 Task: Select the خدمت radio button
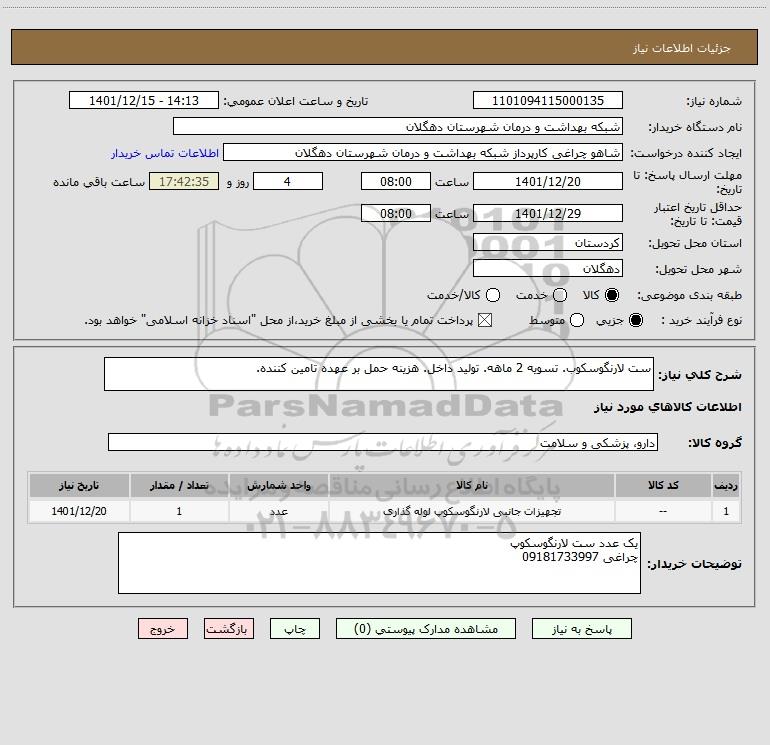pos(560,295)
